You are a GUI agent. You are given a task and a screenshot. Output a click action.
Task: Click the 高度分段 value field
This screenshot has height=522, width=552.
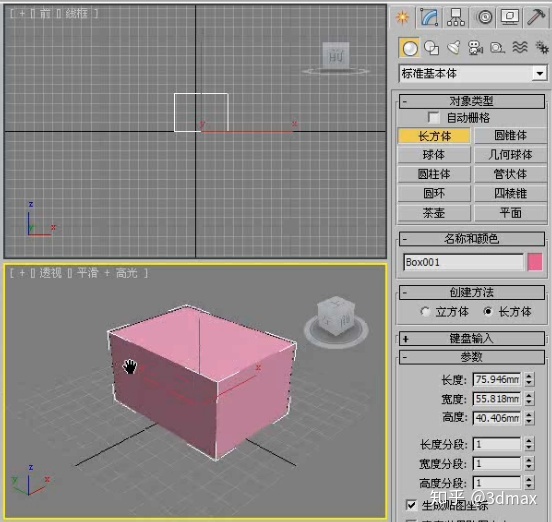[497, 483]
